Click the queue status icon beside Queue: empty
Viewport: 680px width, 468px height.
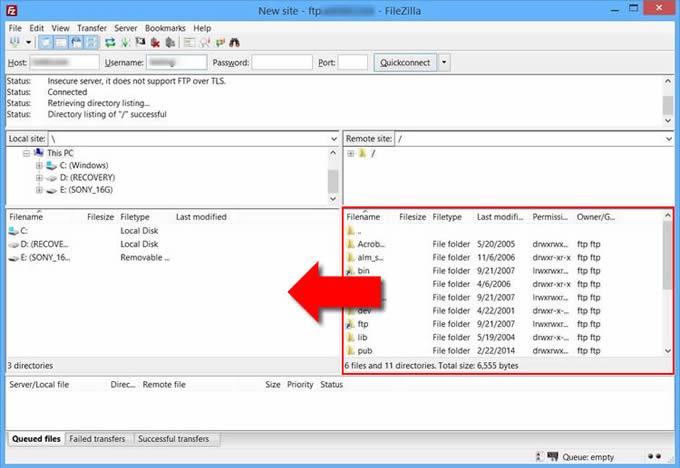(552, 457)
